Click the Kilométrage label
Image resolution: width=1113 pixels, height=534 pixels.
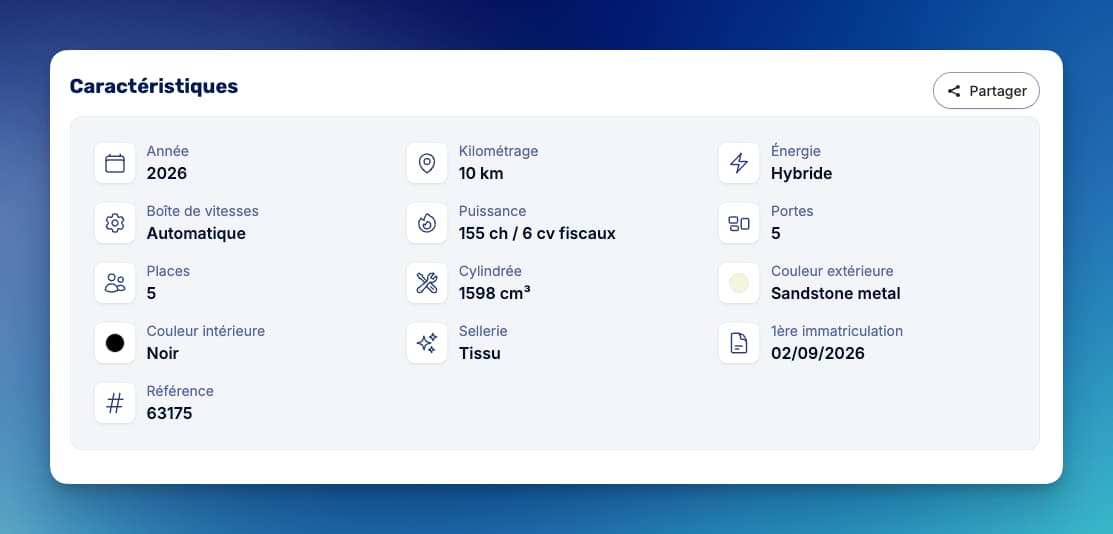(x=498, y=151)
